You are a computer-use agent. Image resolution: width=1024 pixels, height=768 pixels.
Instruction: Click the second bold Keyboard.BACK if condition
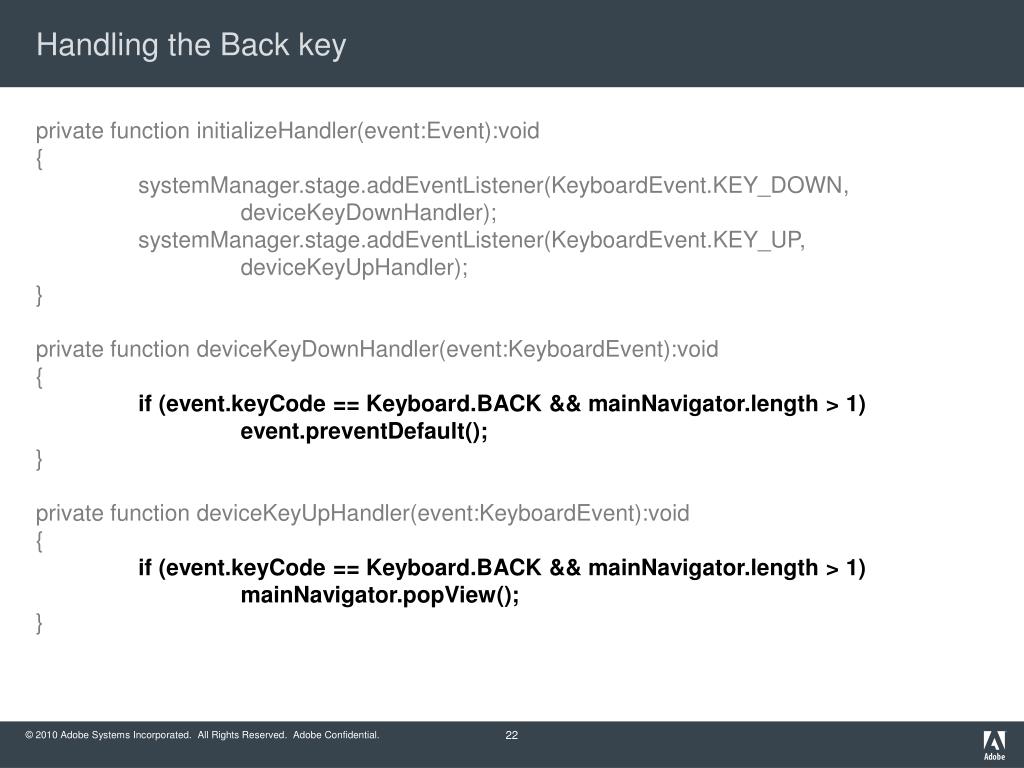pyautogui.click(x=502, y=568)
